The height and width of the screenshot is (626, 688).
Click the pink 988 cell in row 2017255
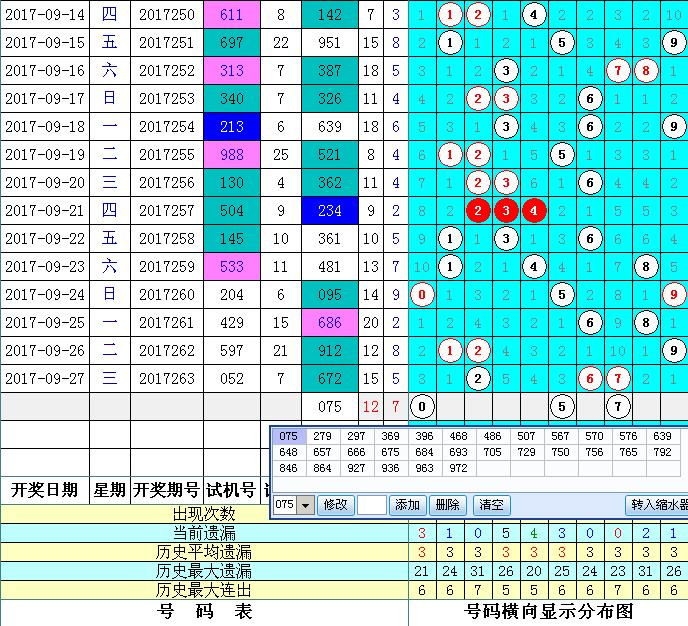pos(232,154)
